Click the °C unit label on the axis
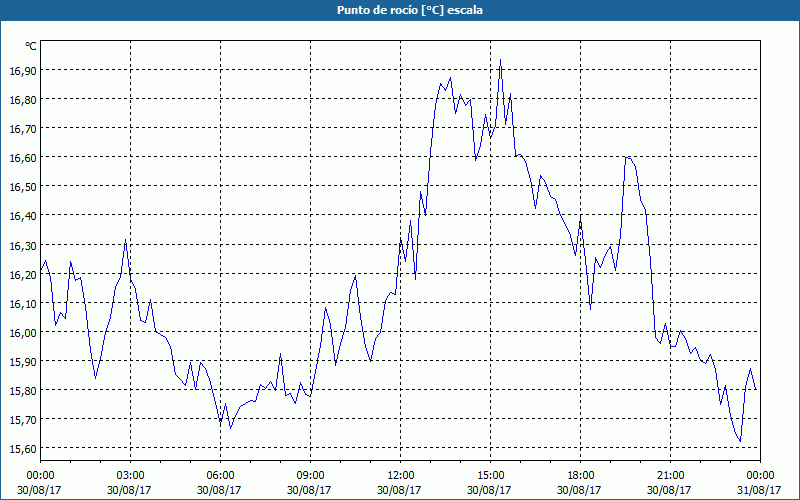The height and width of the screenshot is (500, 800). 31,46
